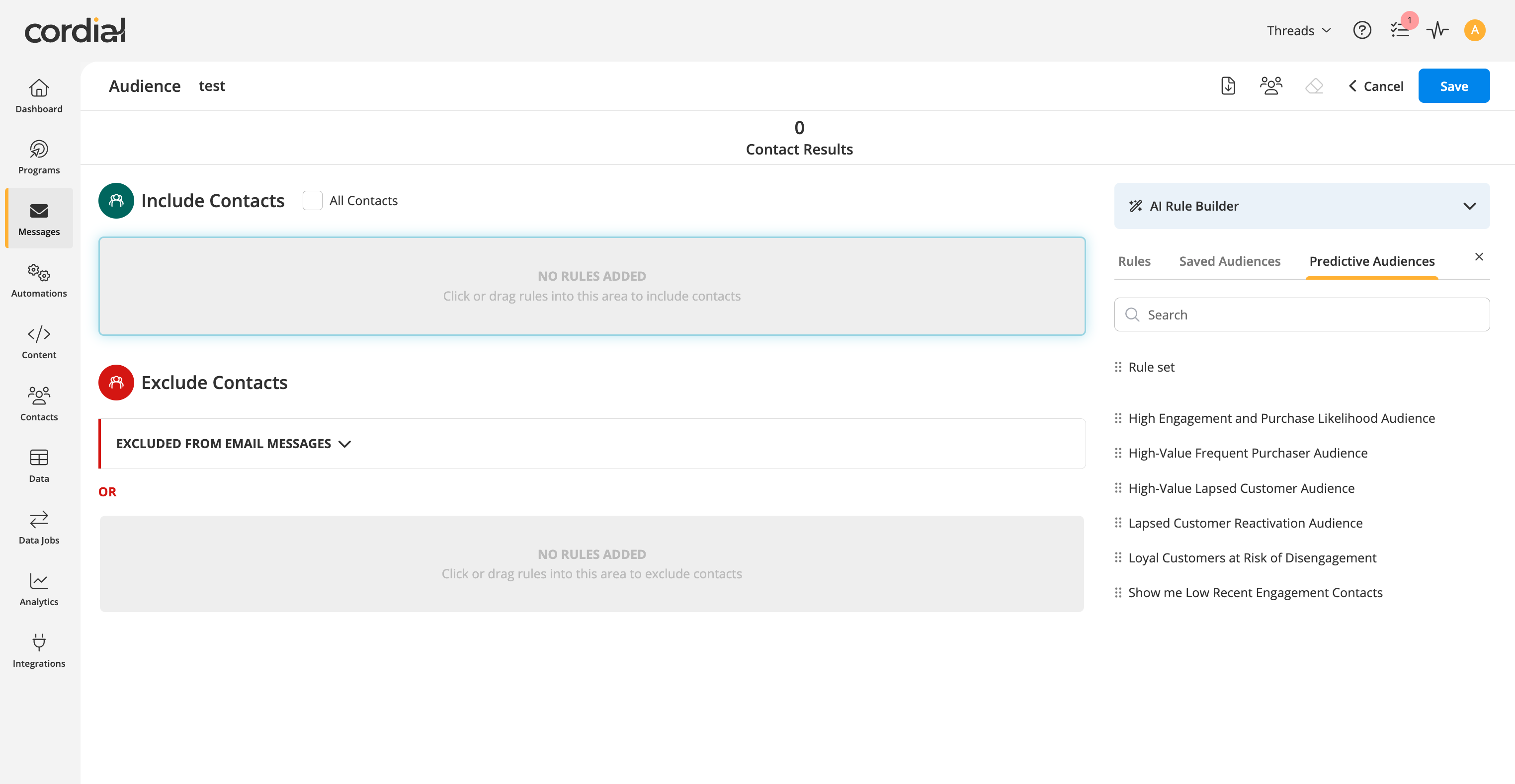This screenshot has width=1515, height=784.
Task: Open the Data section
Action: (x=39, y=466)
